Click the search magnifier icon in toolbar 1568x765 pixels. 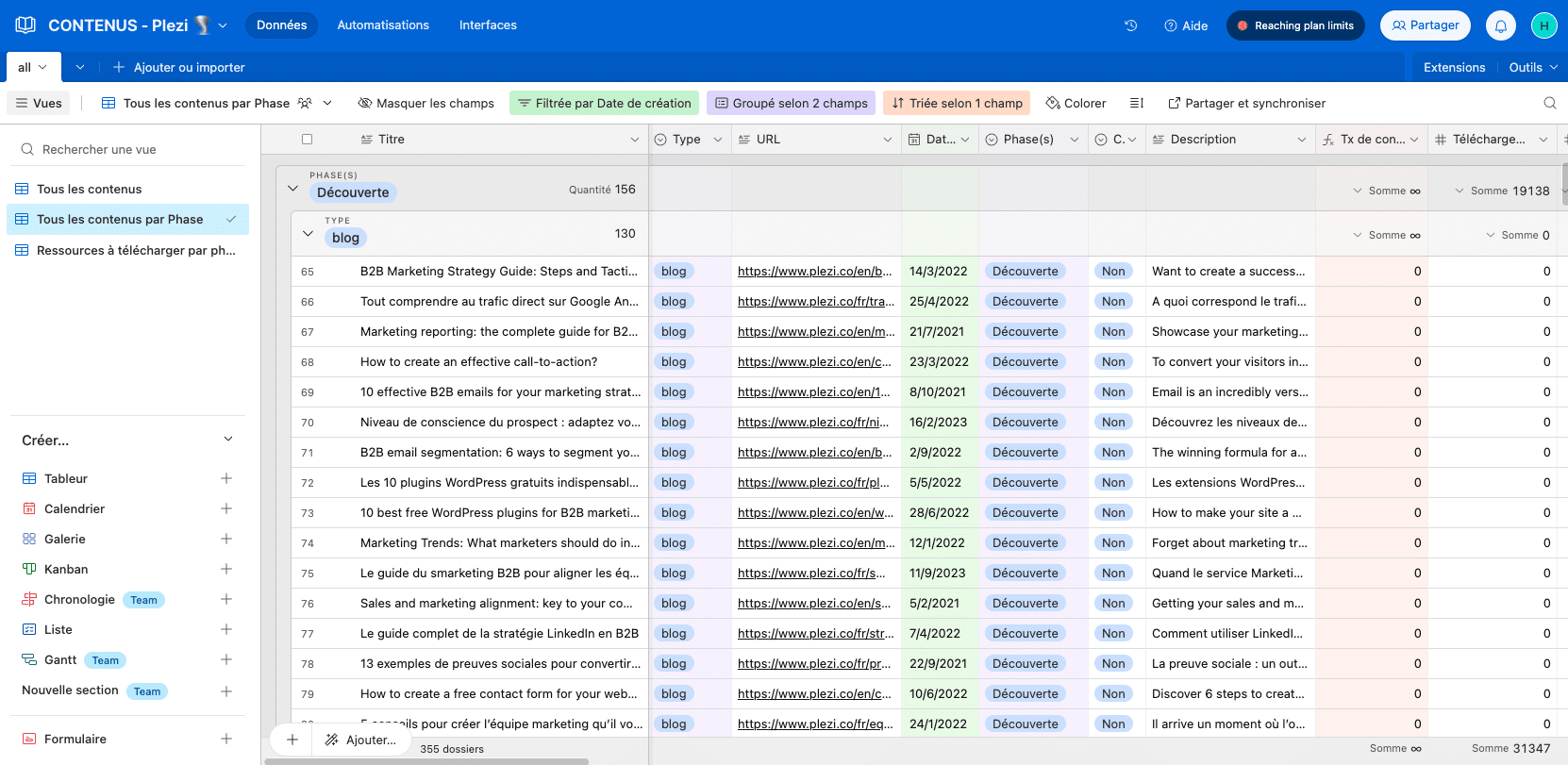(1549, 103)
